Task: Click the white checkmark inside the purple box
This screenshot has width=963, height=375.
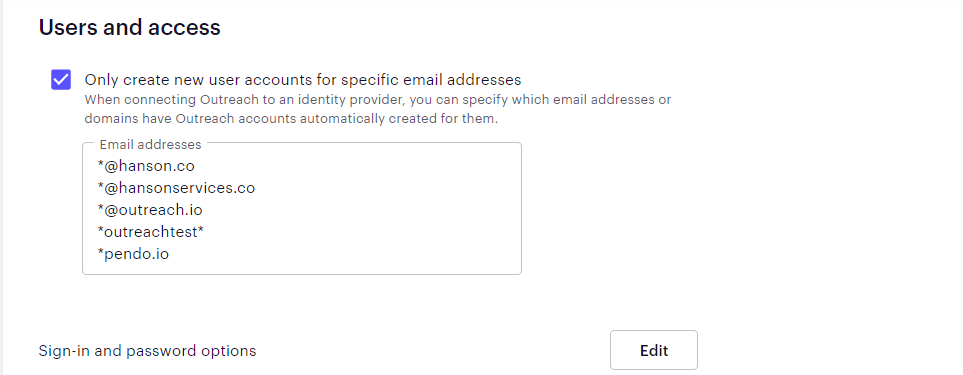Action: tap(61, 80)
